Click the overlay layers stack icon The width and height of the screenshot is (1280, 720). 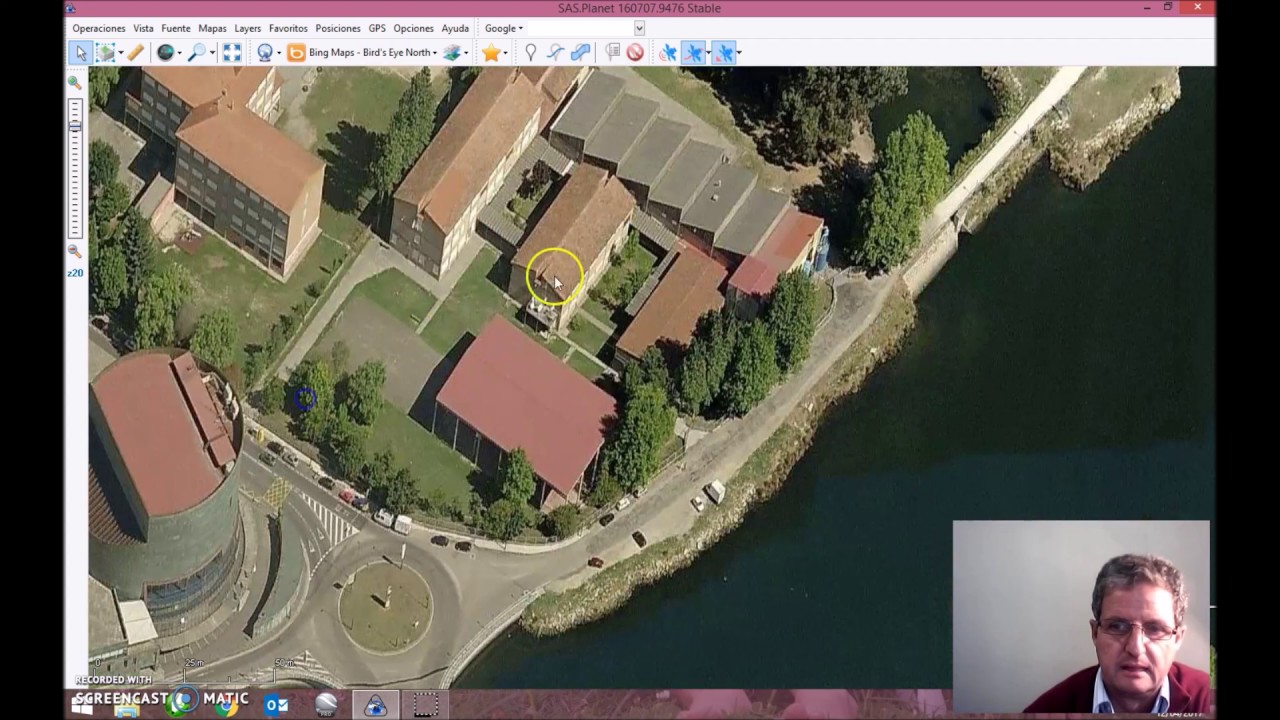pos(453,52)
